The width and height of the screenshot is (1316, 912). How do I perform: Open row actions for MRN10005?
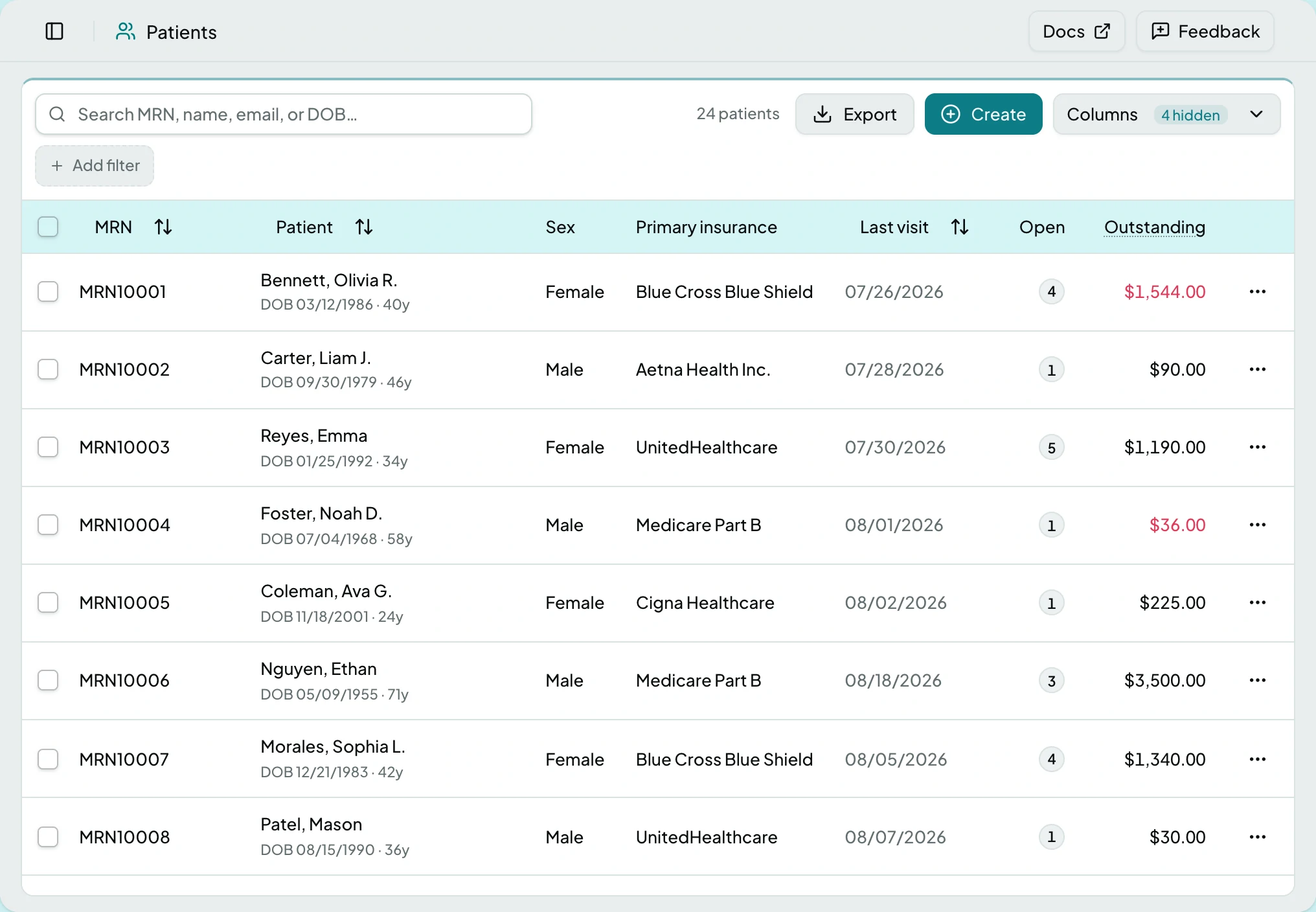(x=1258, y=602)
